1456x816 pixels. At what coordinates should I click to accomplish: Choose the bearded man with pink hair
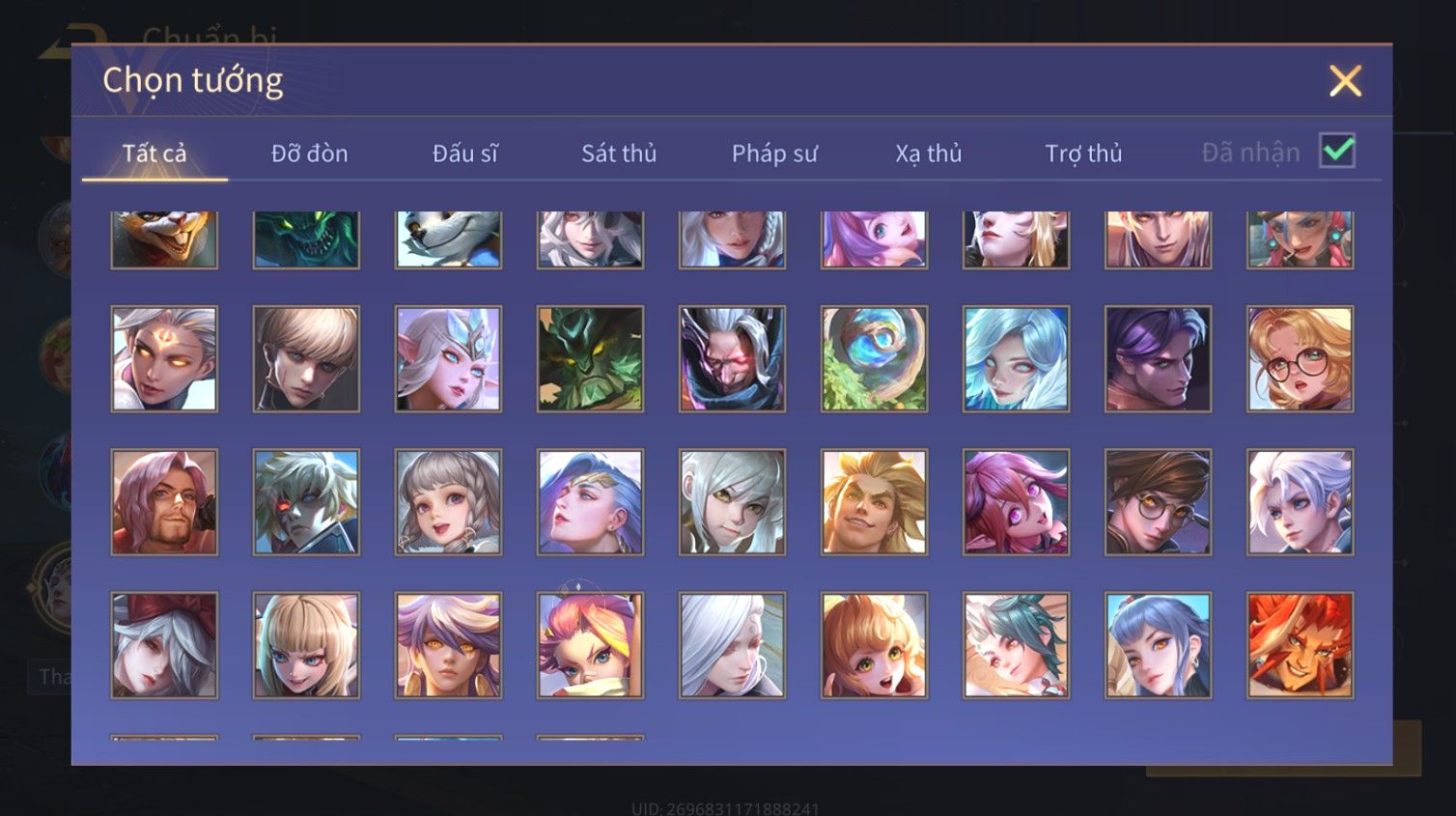164,502
